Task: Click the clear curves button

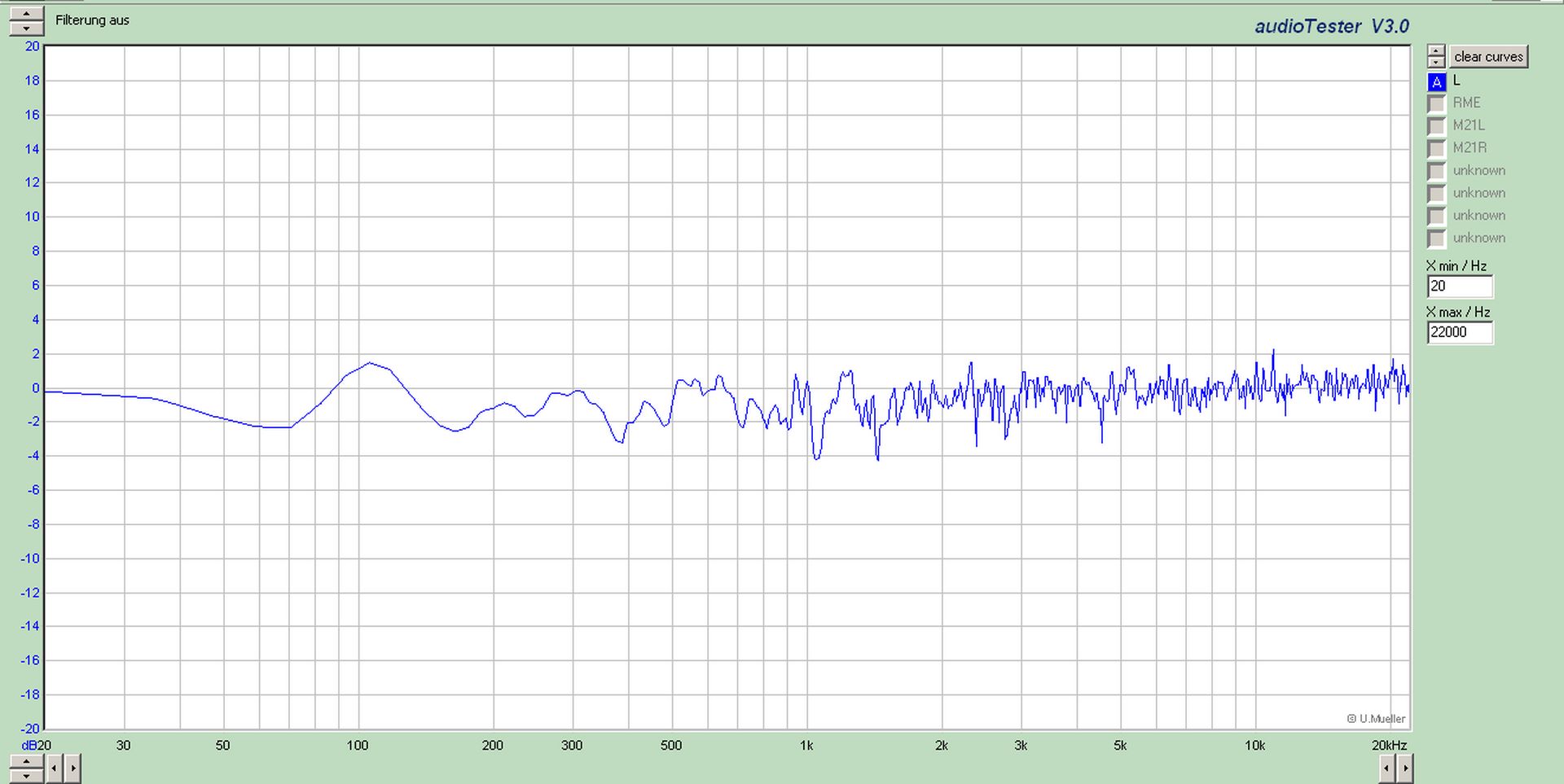Action: coord(1488,56)
